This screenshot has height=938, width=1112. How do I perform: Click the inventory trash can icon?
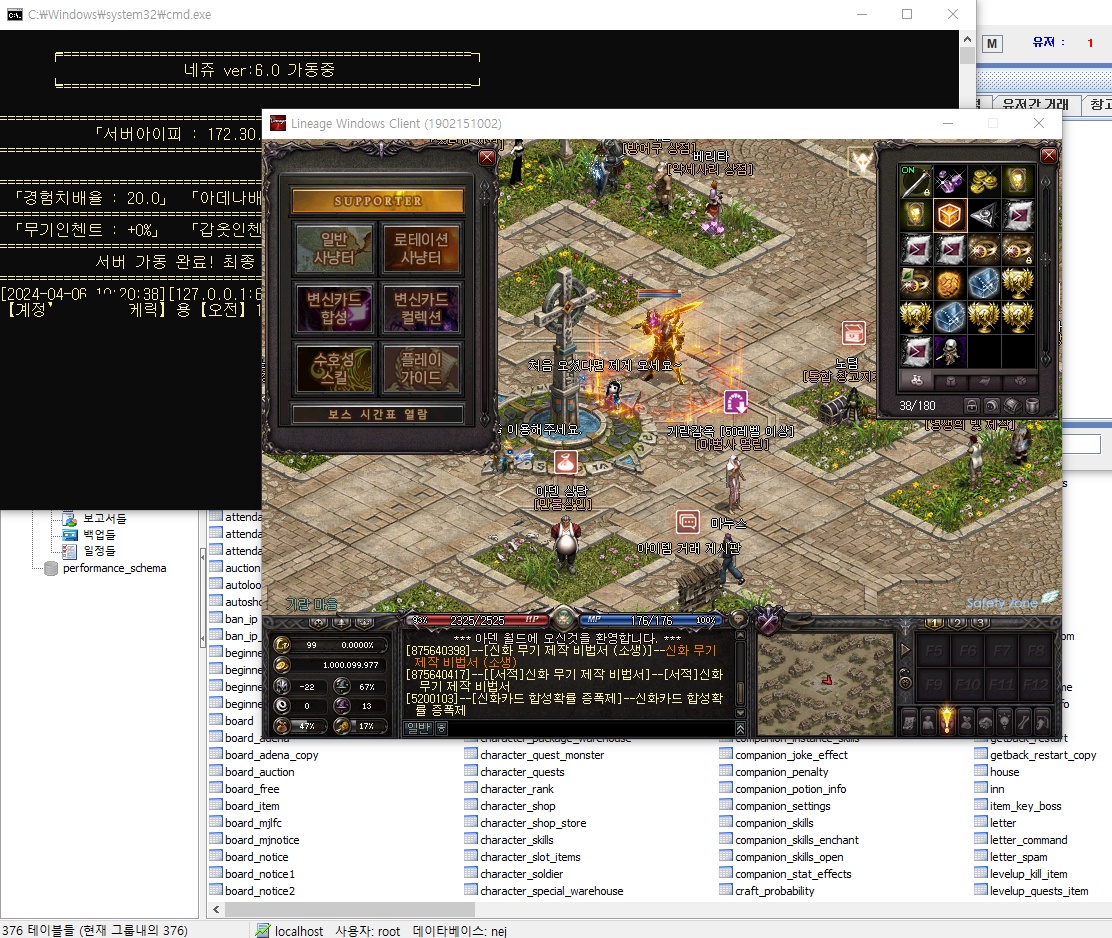tap(1033, 406)
